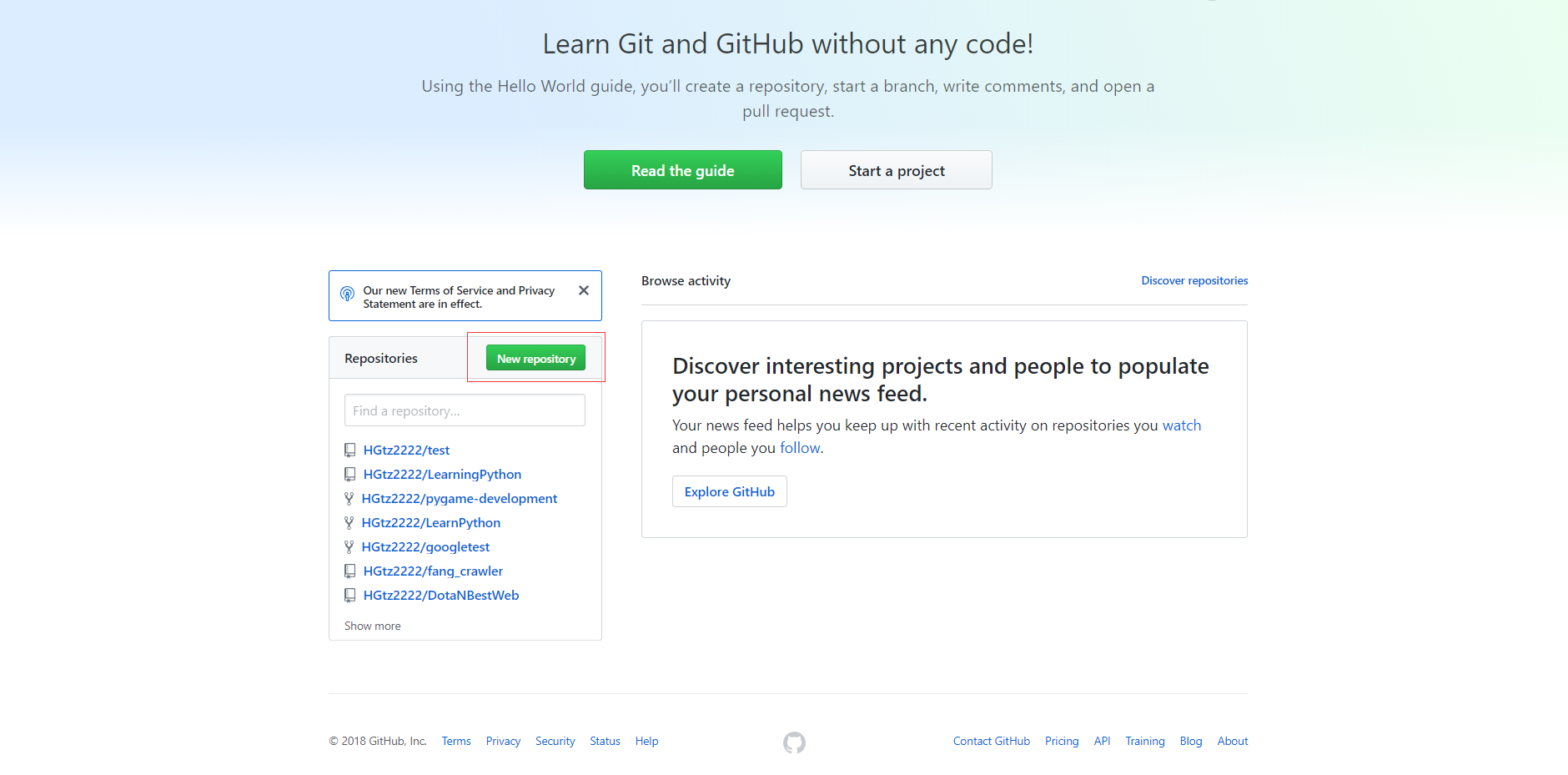Click the Find a repository search field
Screen dimensions: 1568x775
(x=465, y=410)
